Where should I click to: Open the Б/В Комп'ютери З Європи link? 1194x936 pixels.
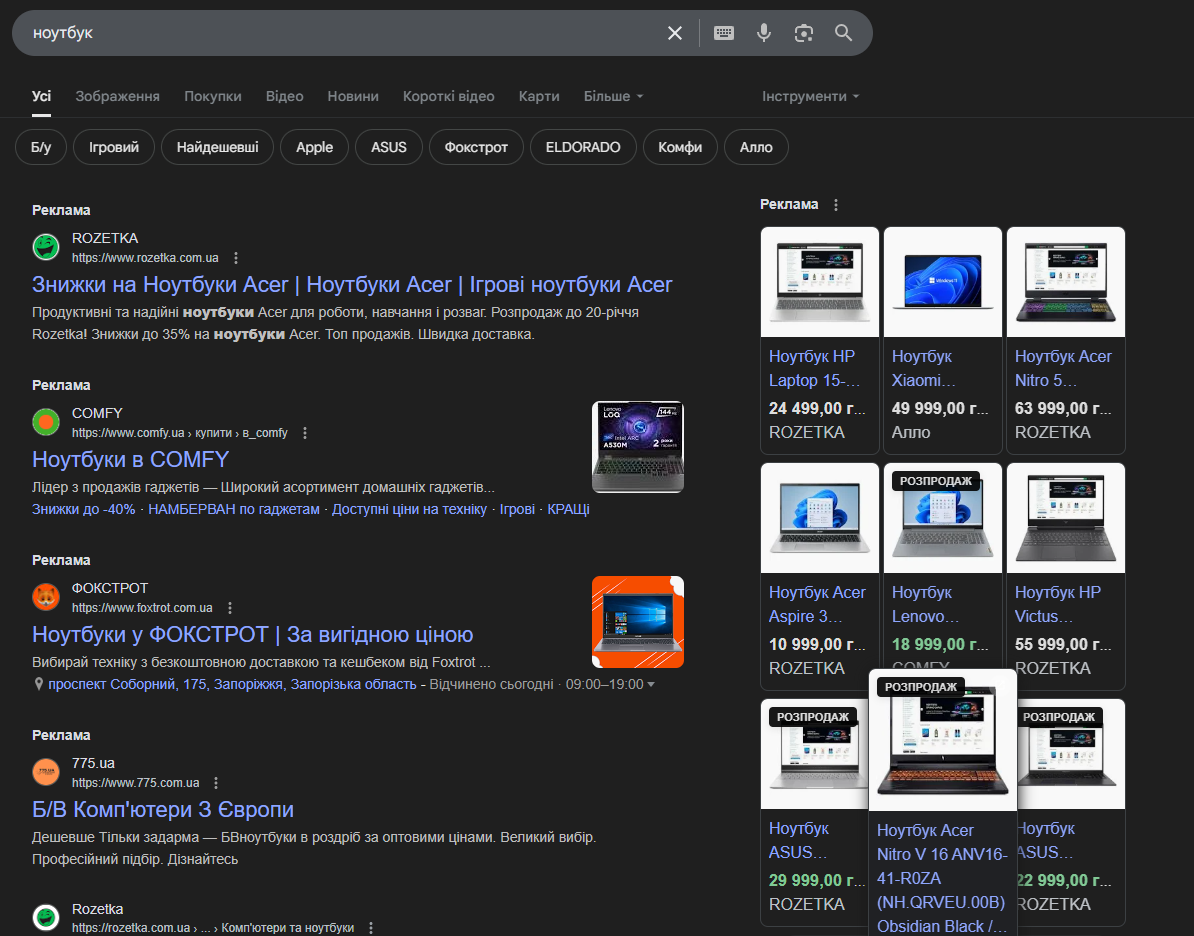(163, 810)
